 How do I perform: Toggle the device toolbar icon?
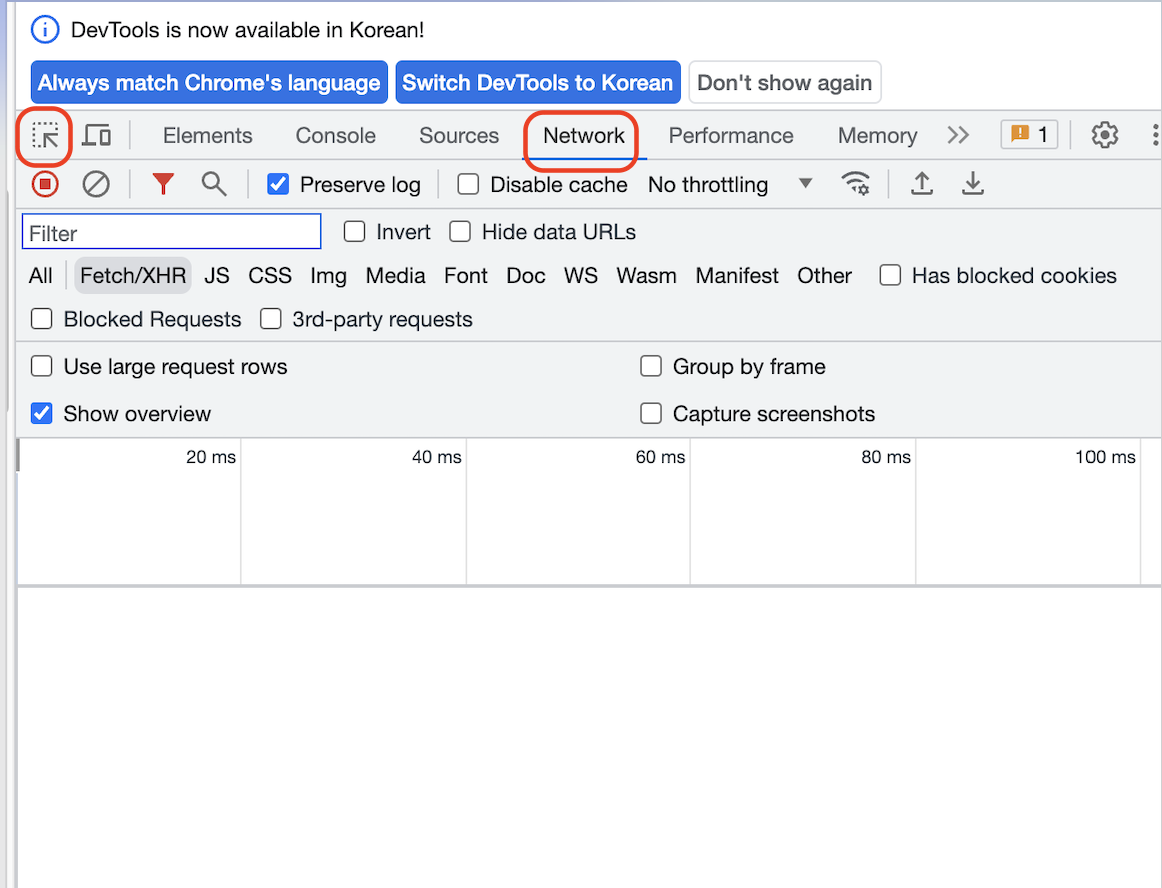(x=96, y=136)
